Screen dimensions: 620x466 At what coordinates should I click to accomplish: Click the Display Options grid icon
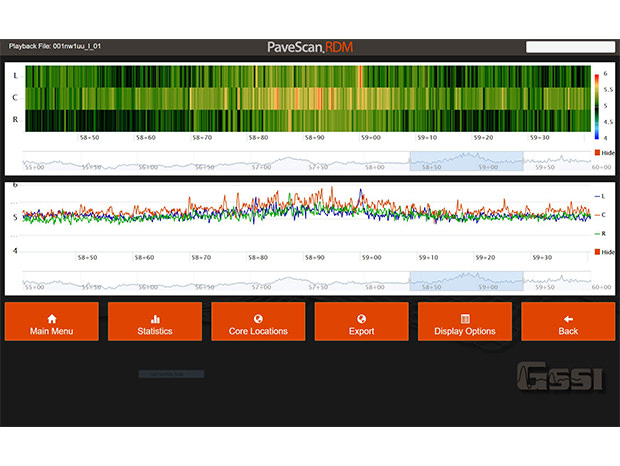(x=465, y=319)
